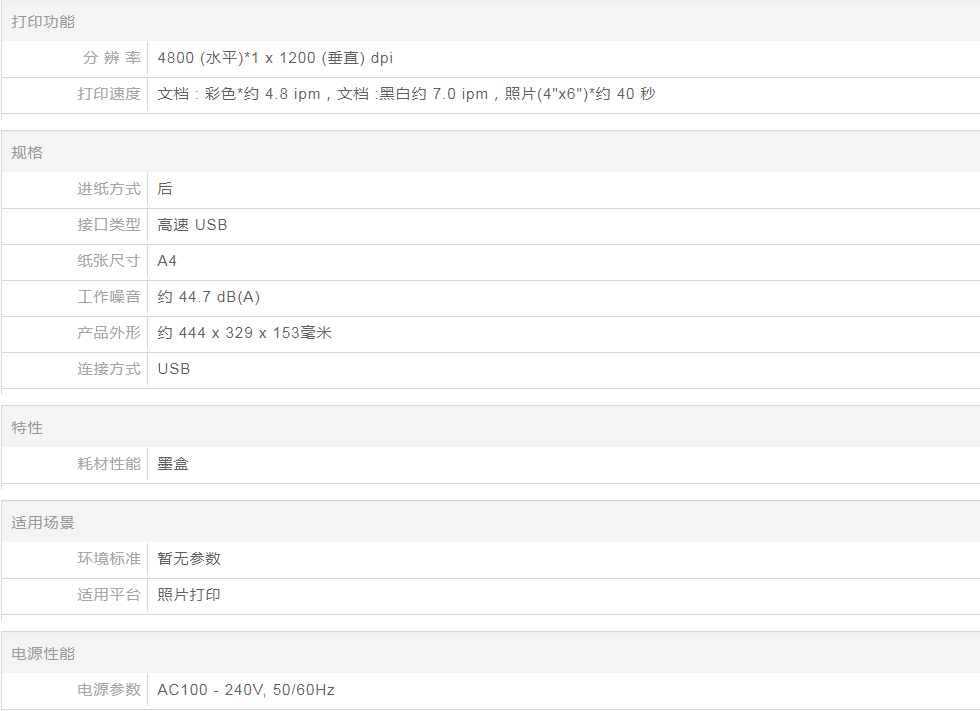Click the 适用场景 section header
Image resolution: width=980 pixels, height=711 pixels.
click(43, 523)
